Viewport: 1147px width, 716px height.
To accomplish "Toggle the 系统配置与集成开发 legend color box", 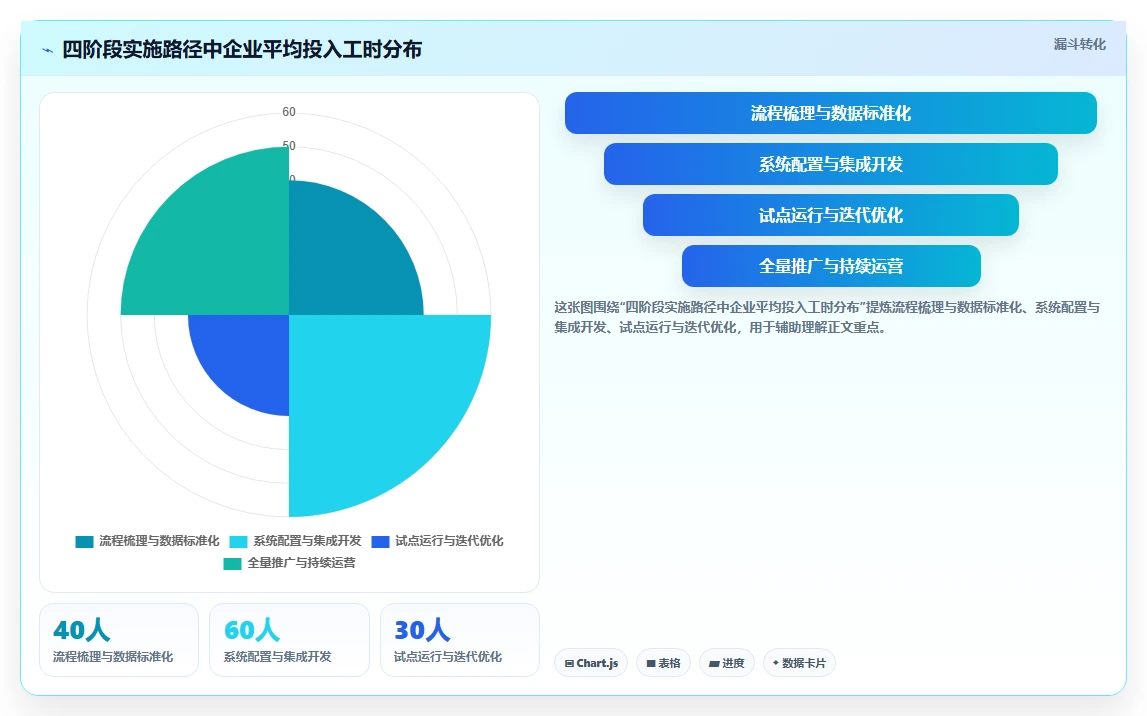I will click(238, 542).
